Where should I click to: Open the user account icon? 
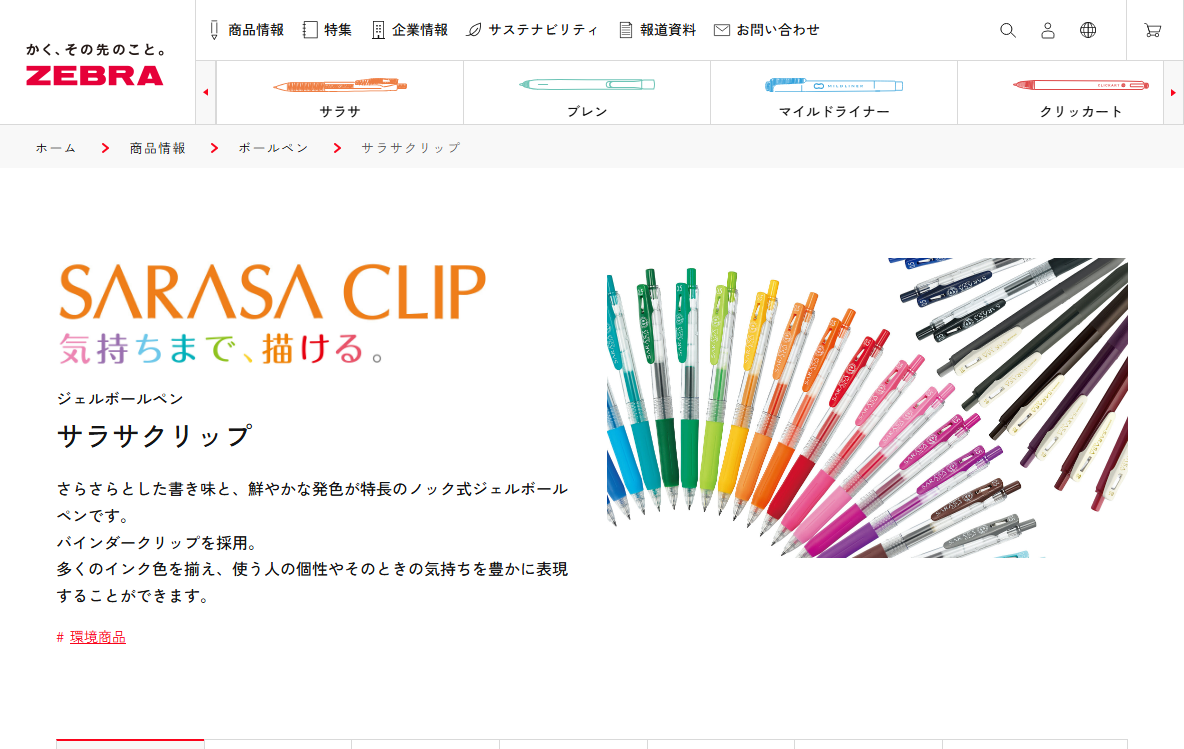pyautogui.click(x=1047, y=30)
